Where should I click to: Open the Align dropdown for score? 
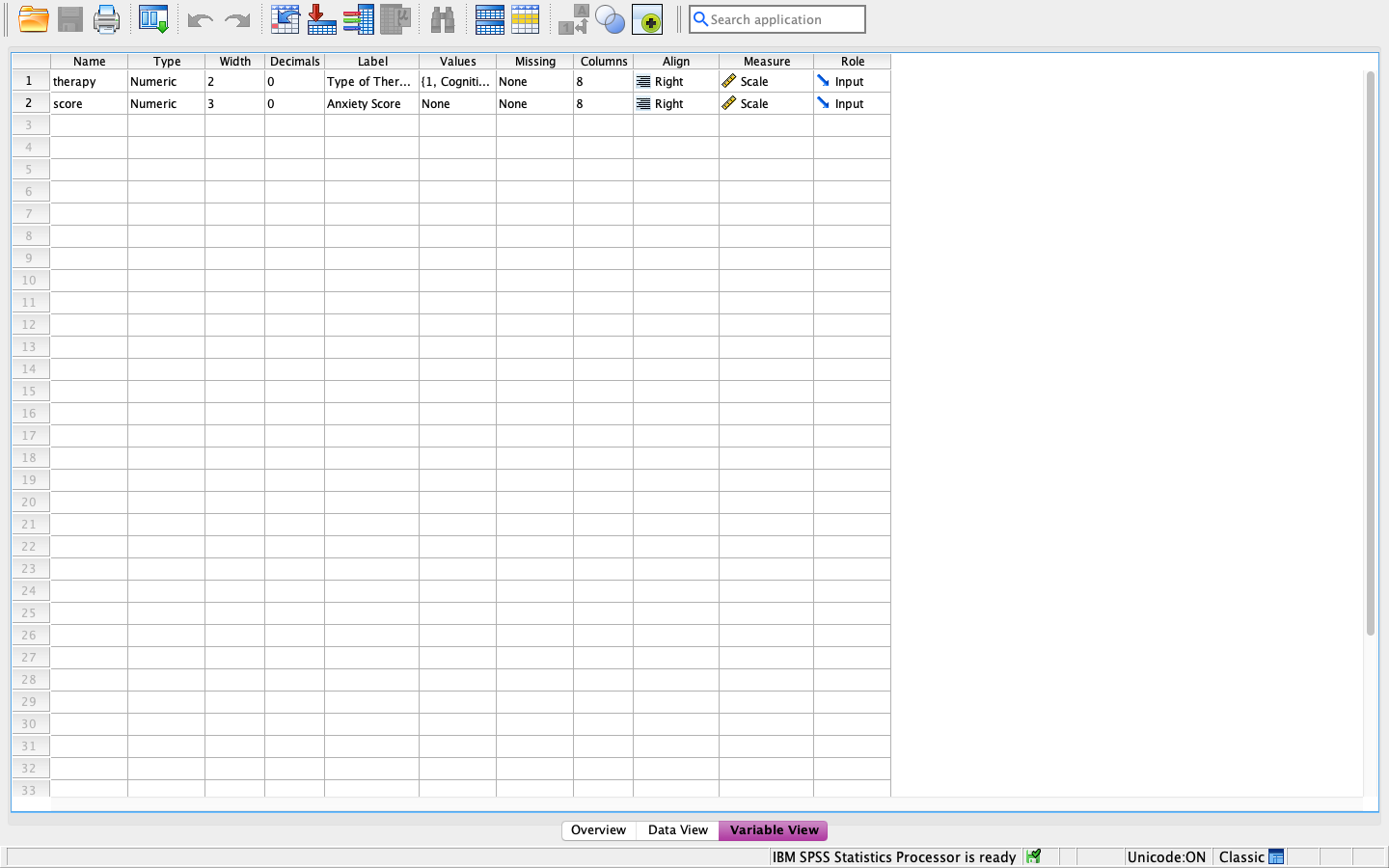tap(675, 103)
